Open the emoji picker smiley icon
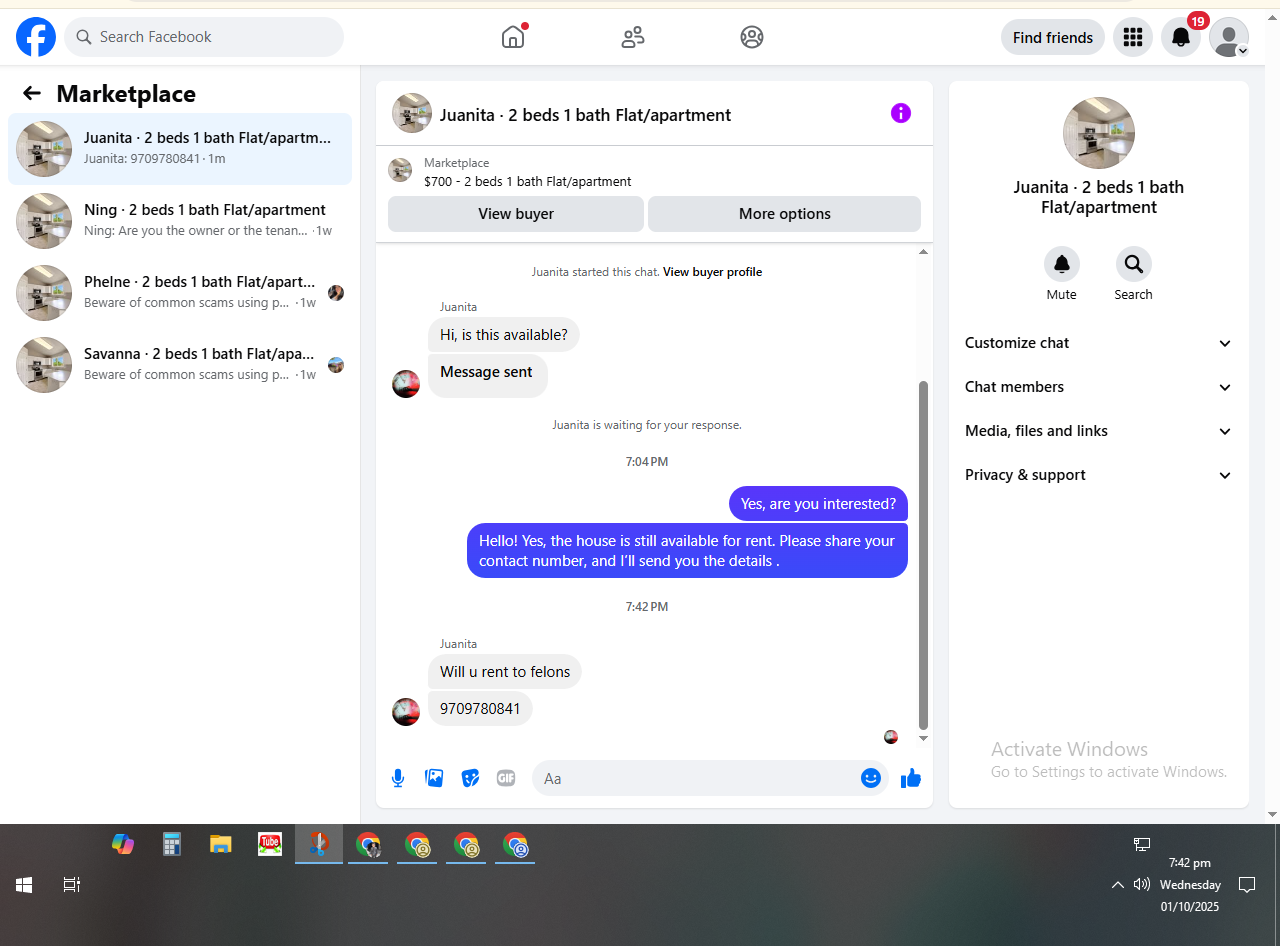 871,778
